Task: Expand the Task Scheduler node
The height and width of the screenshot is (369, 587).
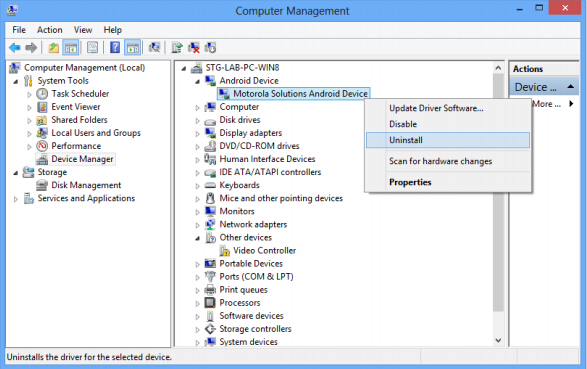Action: (x=29, y=94)
